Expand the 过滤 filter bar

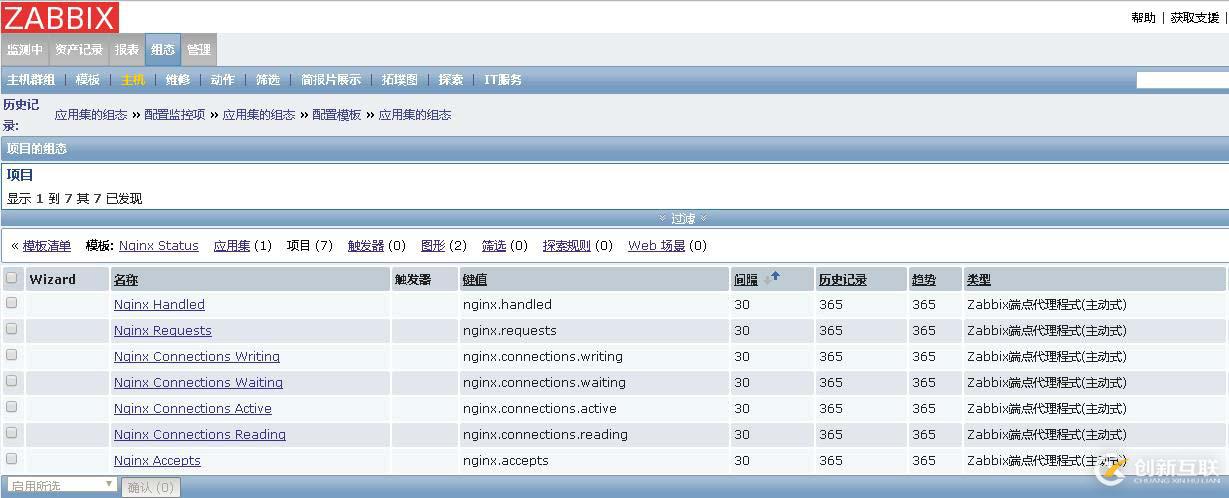pyautogui.click(x=683, y=218)
